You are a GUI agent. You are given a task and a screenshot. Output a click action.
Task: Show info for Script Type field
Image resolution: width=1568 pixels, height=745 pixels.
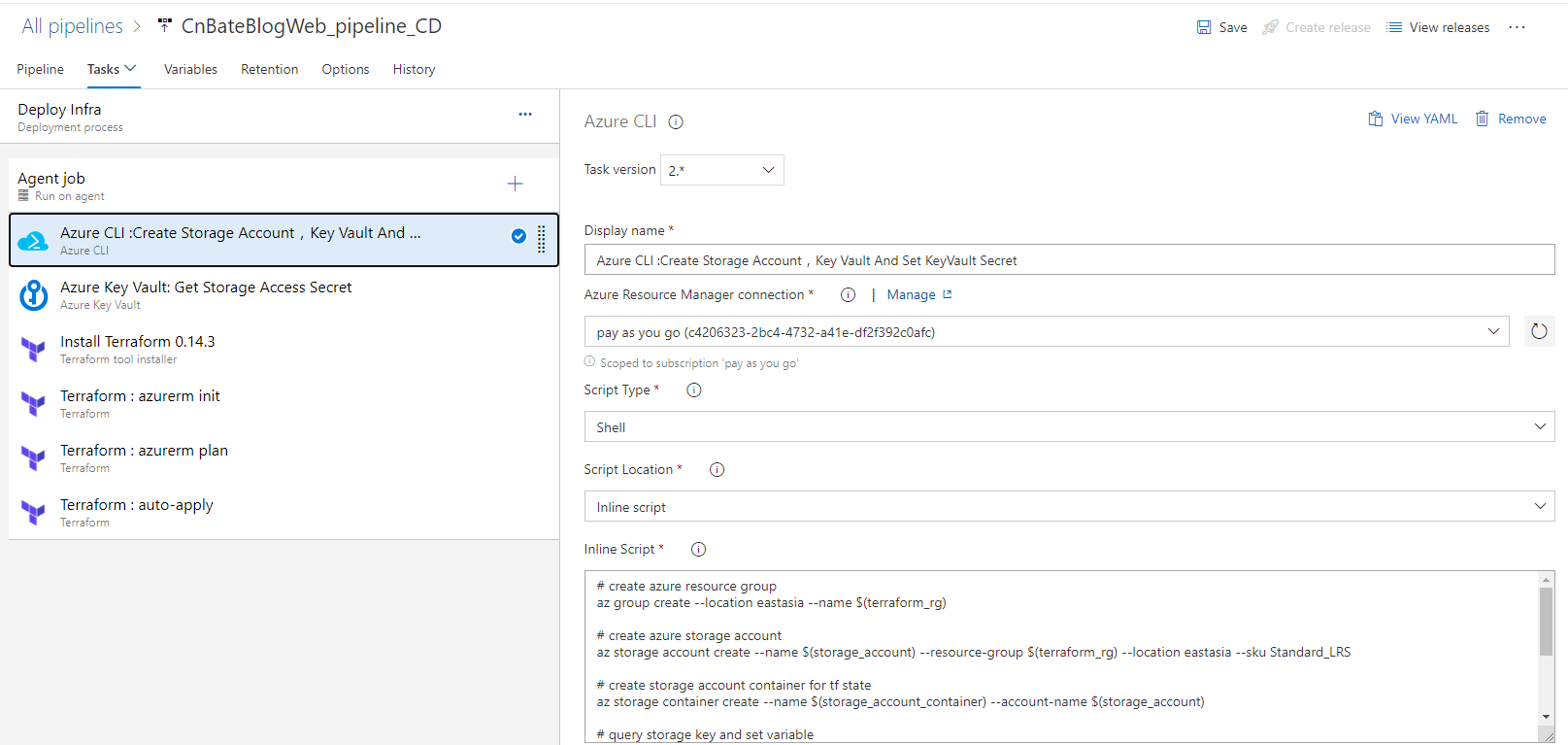(x=694, y=389)
